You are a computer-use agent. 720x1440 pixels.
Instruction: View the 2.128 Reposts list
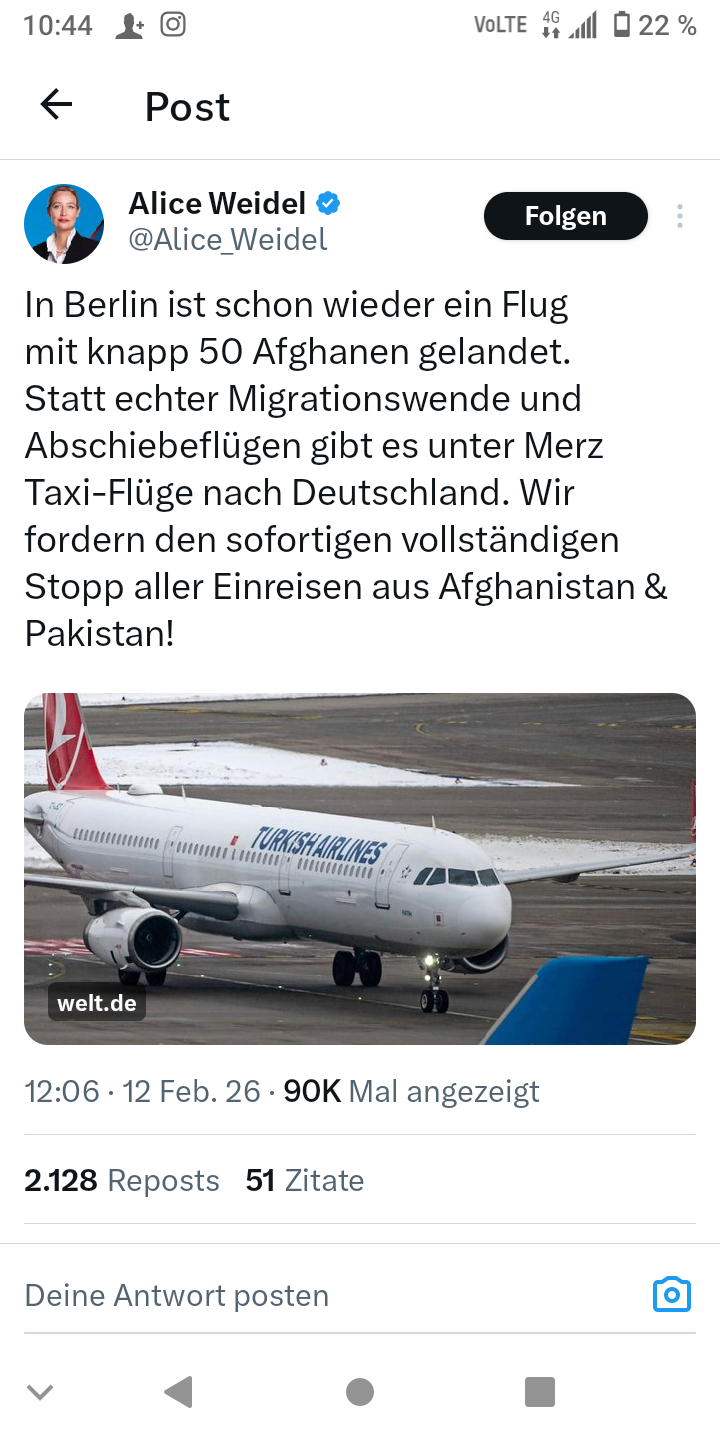(122, 1180)
